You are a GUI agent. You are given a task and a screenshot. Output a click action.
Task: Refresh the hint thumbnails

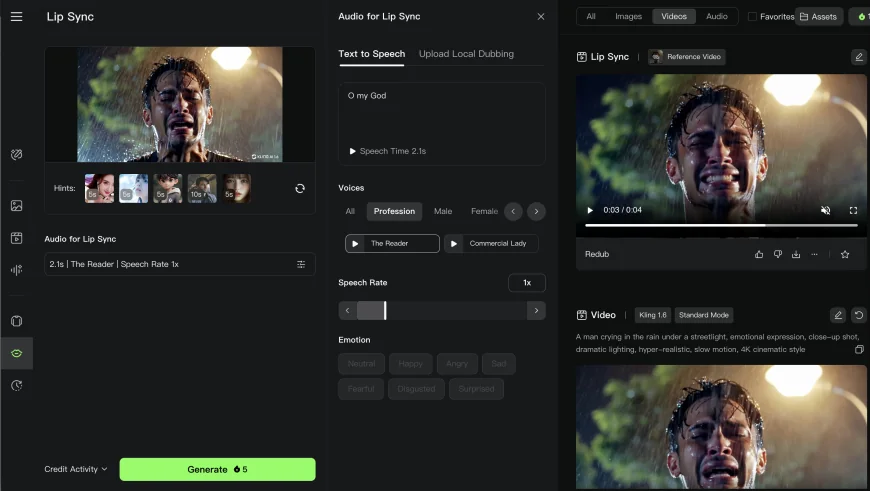[300, 189]
